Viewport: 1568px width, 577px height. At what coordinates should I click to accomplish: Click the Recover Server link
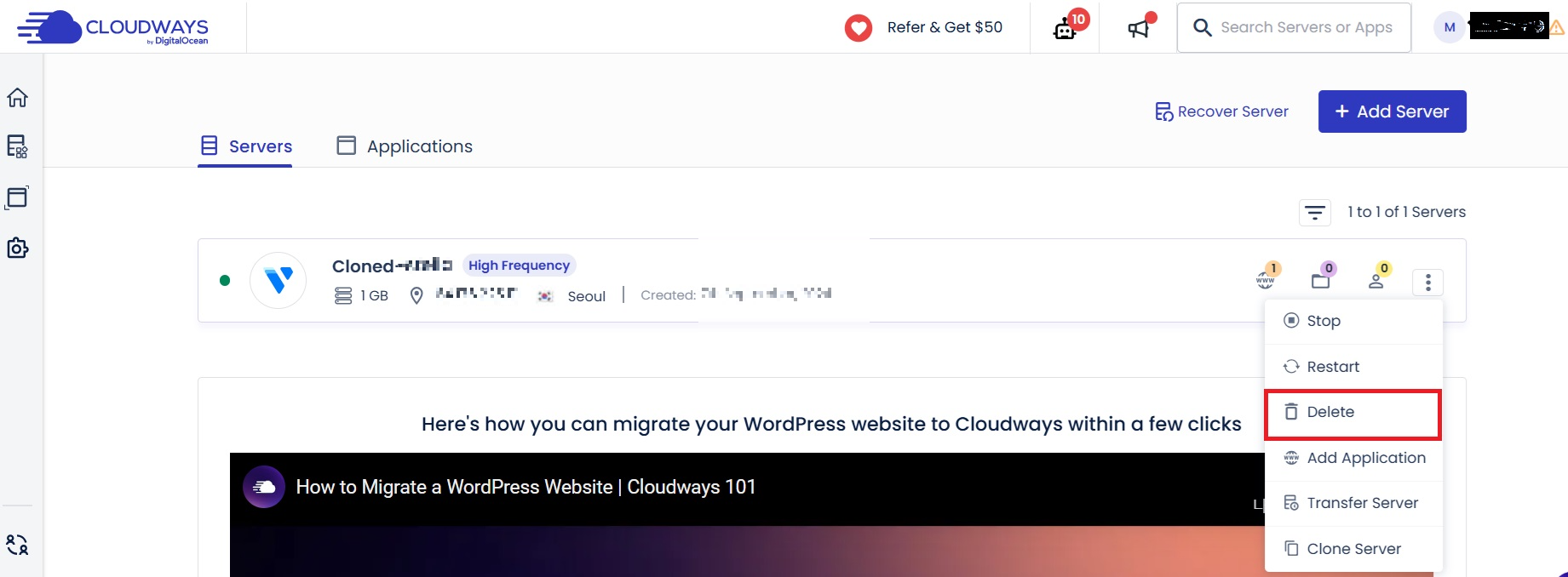1221,111
